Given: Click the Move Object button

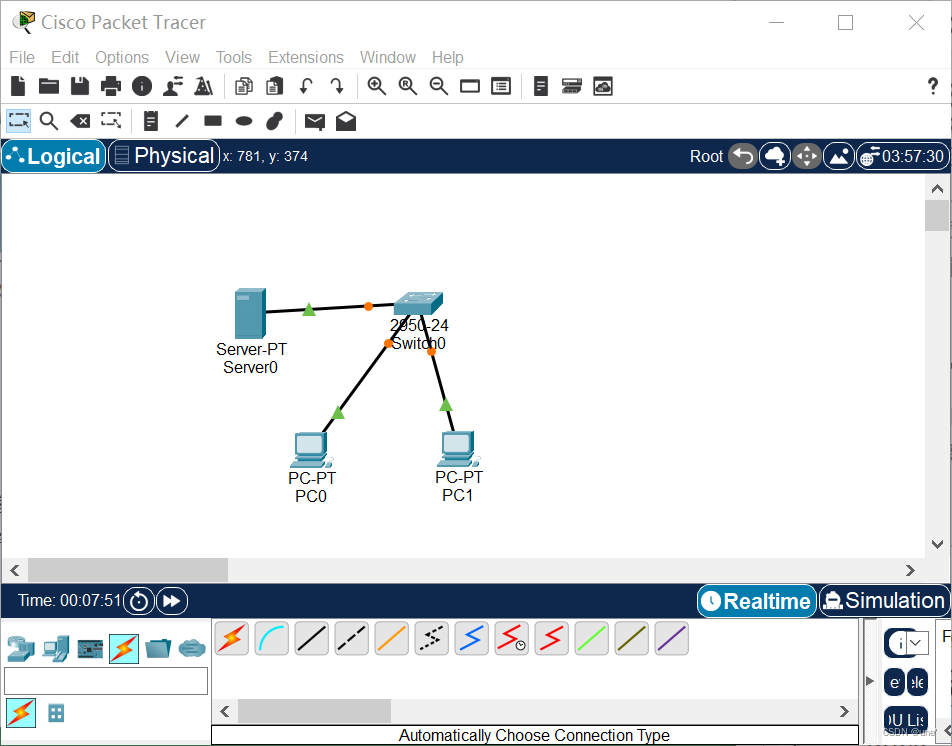Looking at the screenshot, I should click(807, 157).
